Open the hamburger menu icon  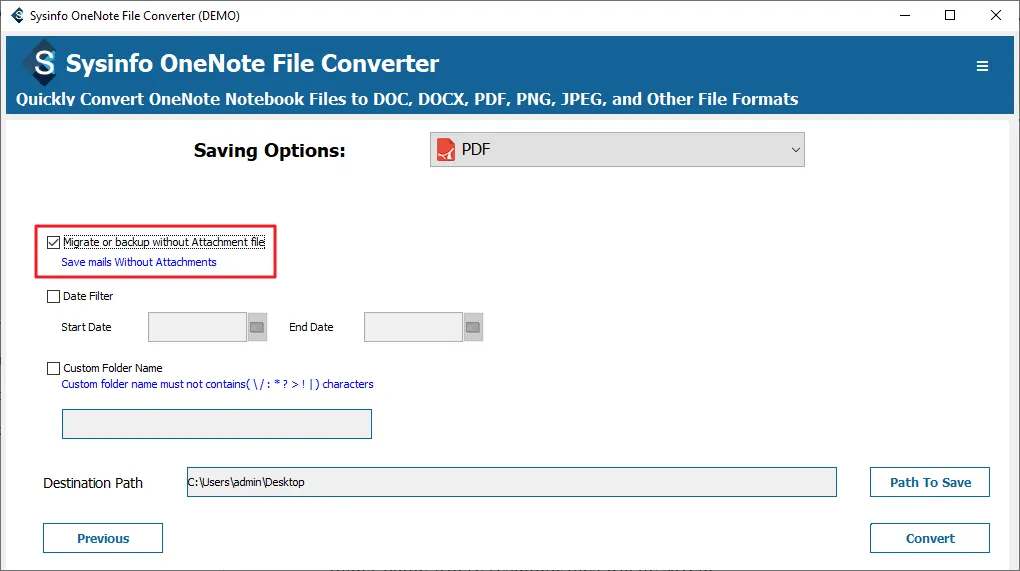pos(982,66)
